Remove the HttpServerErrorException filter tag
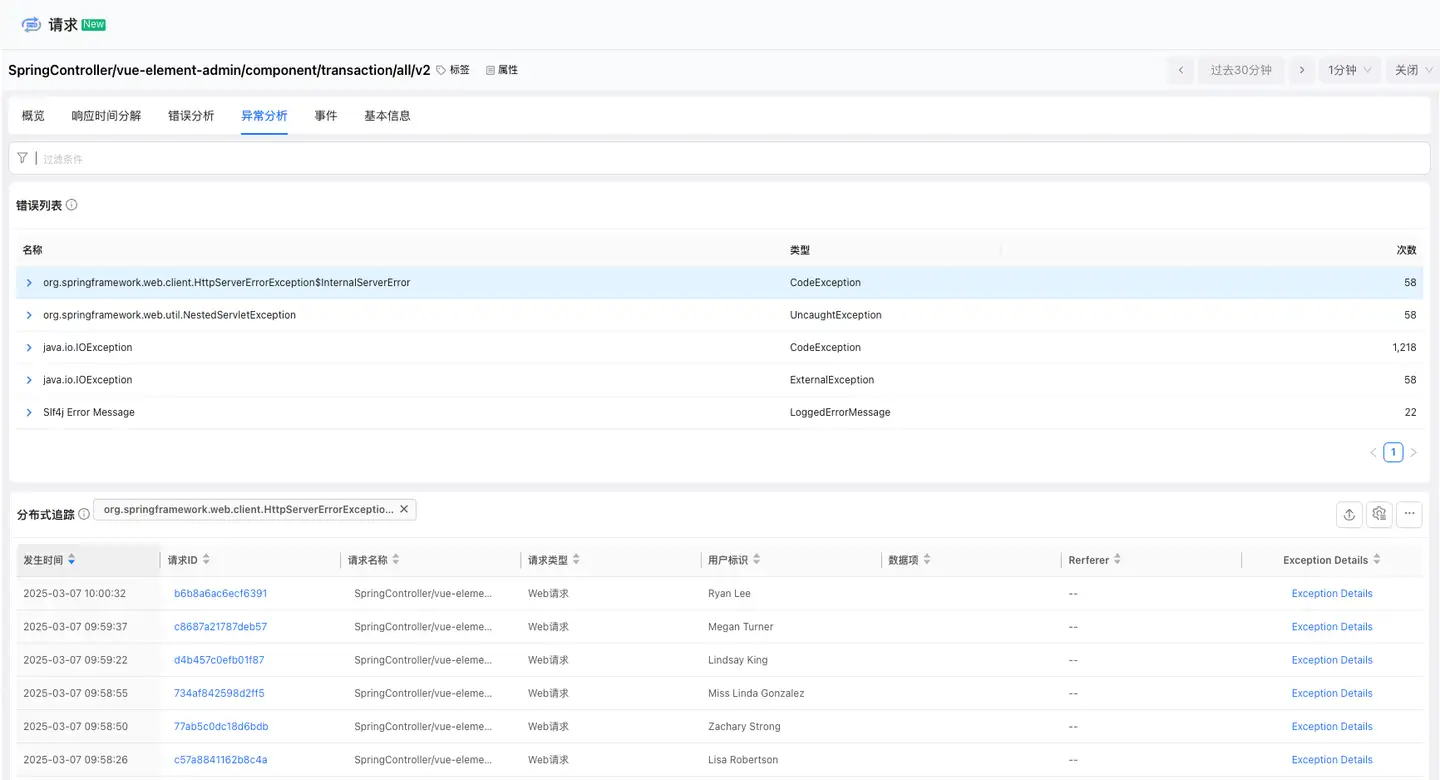 click(404, 509)
